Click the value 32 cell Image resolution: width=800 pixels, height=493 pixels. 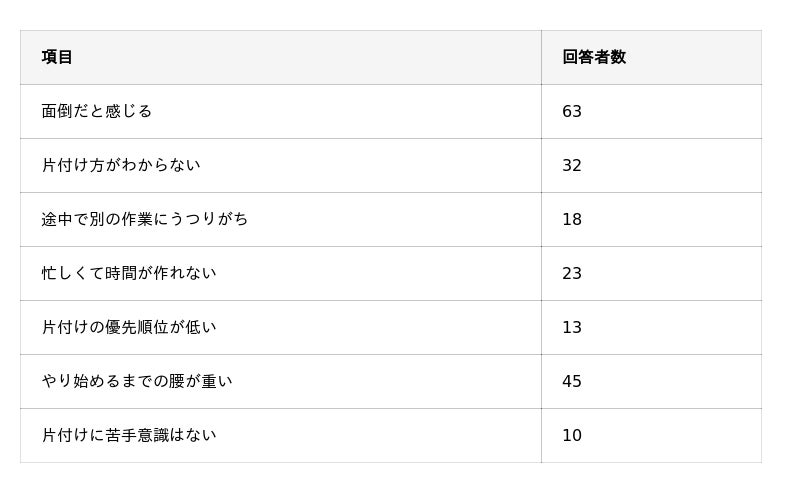(572, 165)
